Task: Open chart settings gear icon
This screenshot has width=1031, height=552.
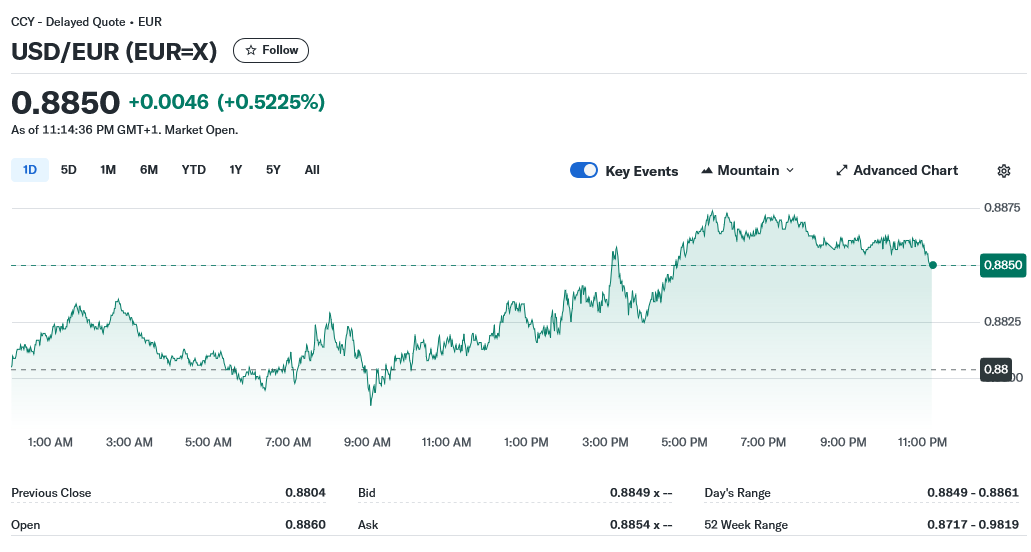Action: click(x=1003, y=171)
